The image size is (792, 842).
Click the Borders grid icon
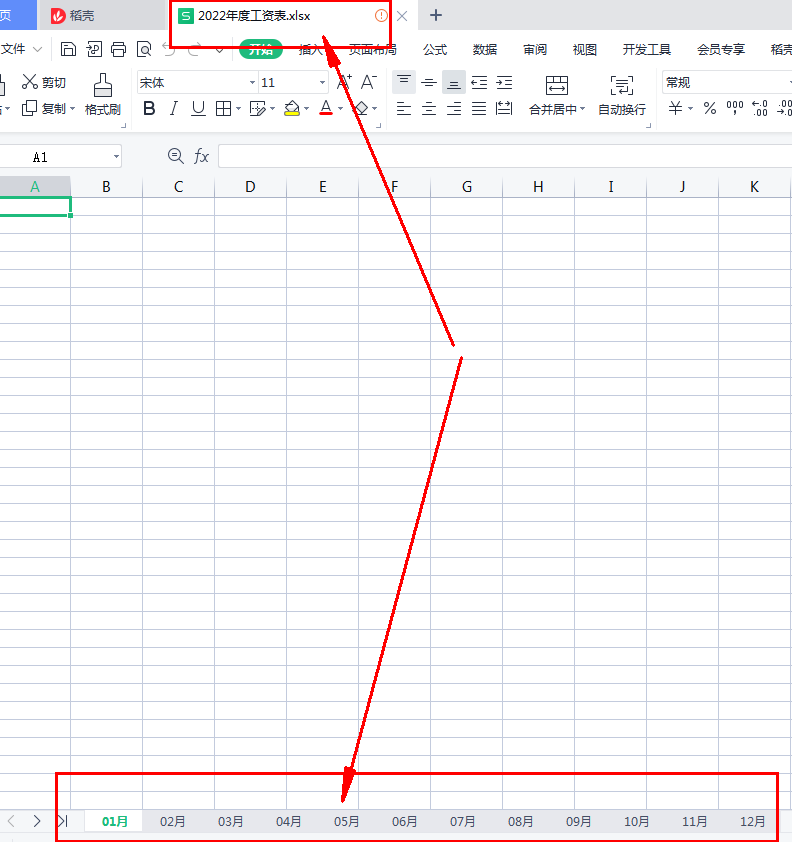223,108
